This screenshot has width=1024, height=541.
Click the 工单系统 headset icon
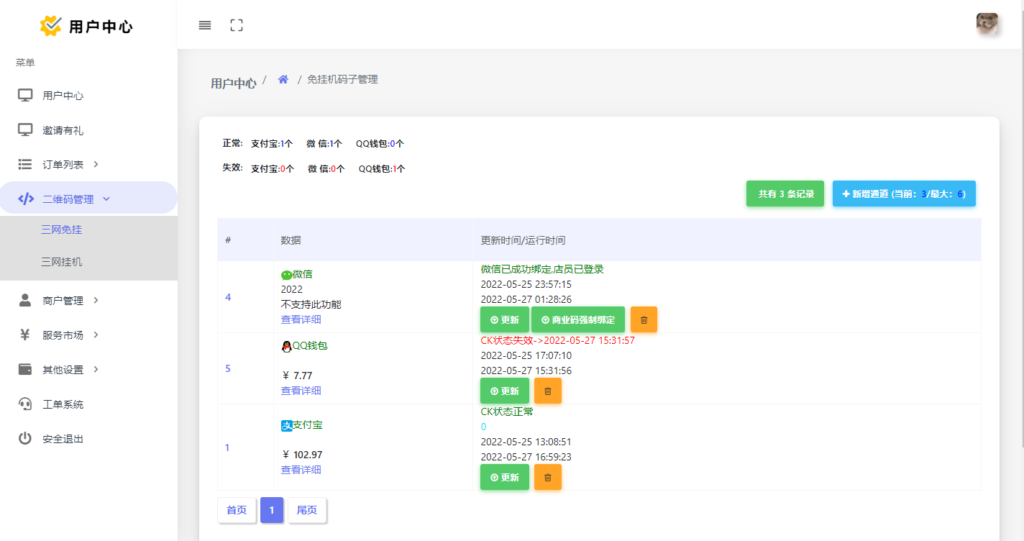coord(25,404)
